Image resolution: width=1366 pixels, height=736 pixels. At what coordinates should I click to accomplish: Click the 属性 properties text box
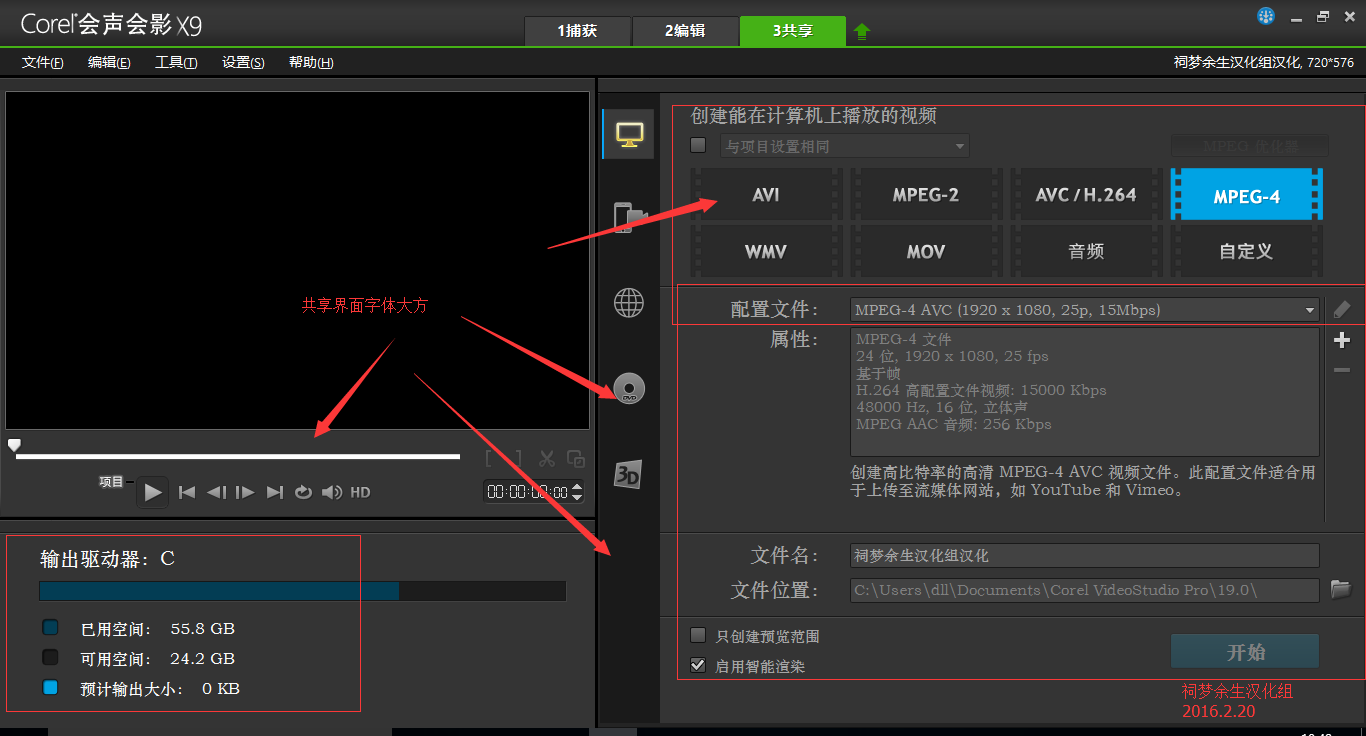[x=1085, y=392]
